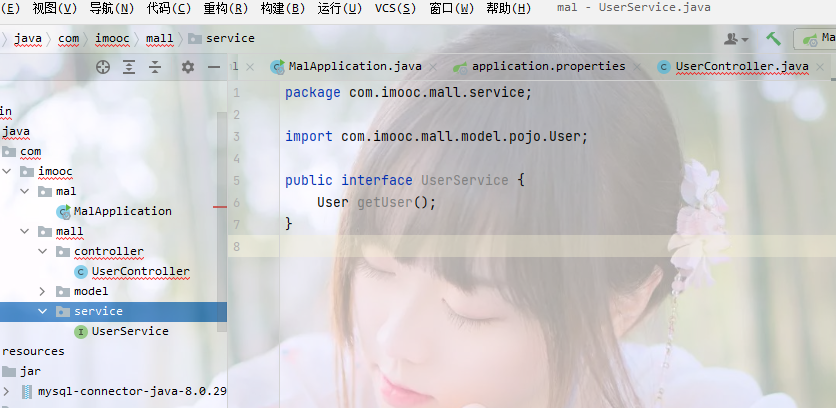Open the 构建(B) menu
The width and height of the screenshot is (836, 408).
point(283,8)
